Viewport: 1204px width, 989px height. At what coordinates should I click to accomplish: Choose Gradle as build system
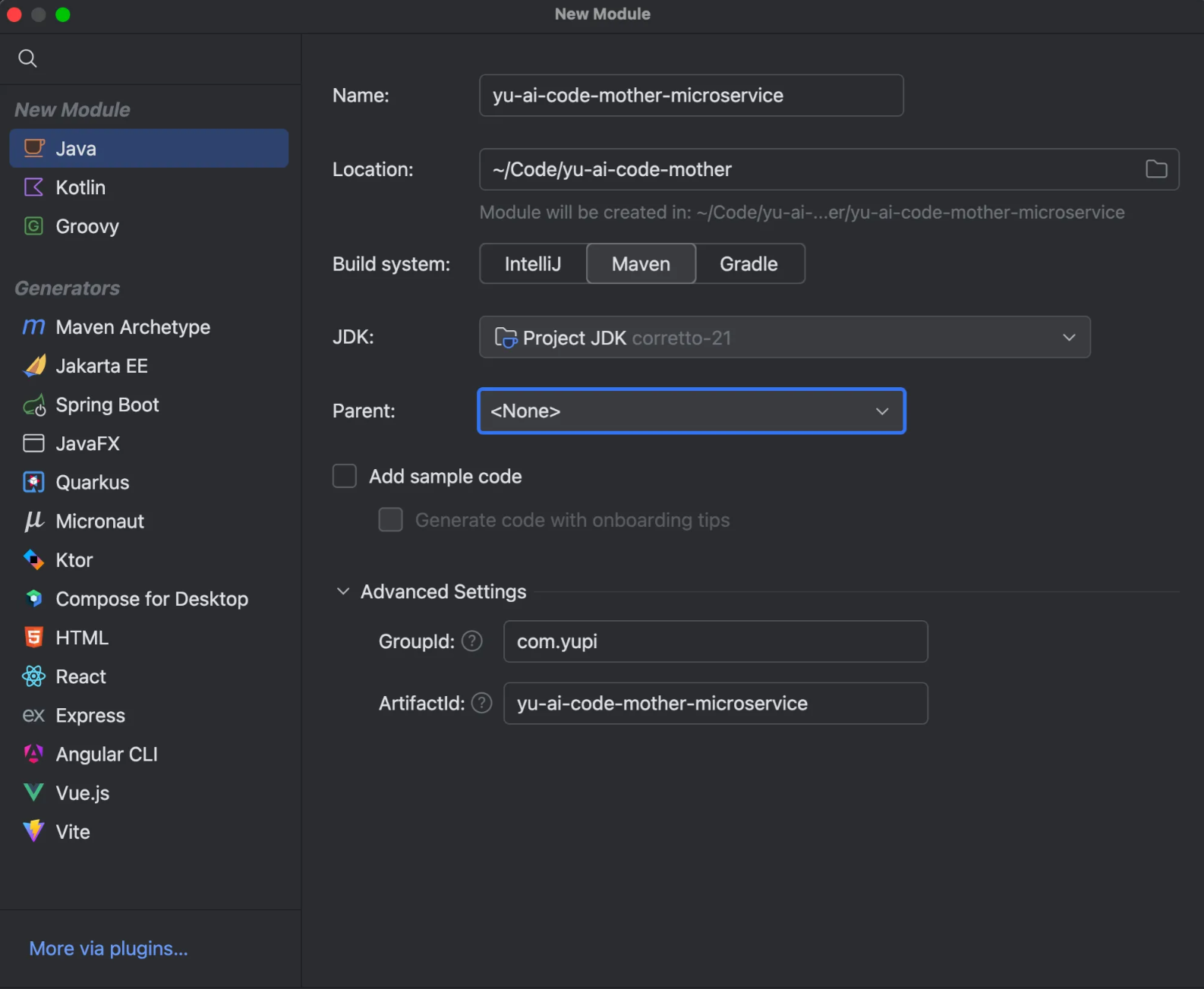(x=749, y=263)
